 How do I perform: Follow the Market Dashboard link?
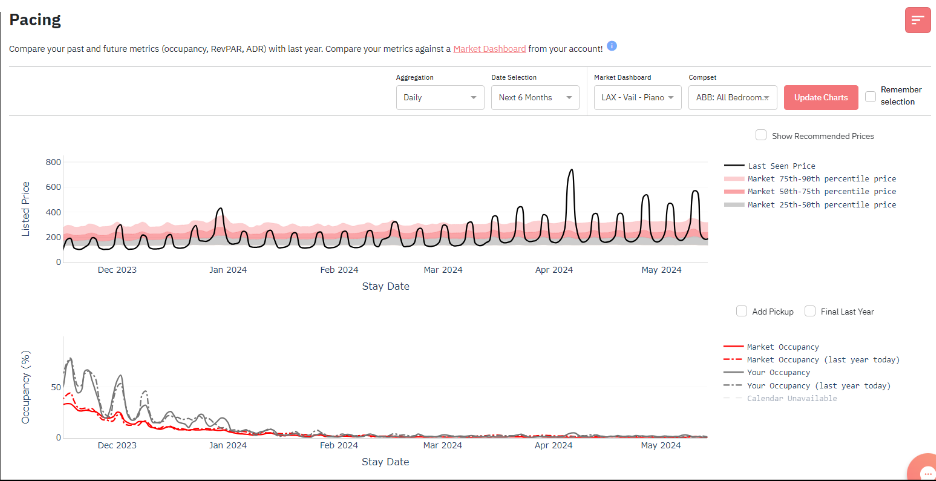[x=489, y=48]
